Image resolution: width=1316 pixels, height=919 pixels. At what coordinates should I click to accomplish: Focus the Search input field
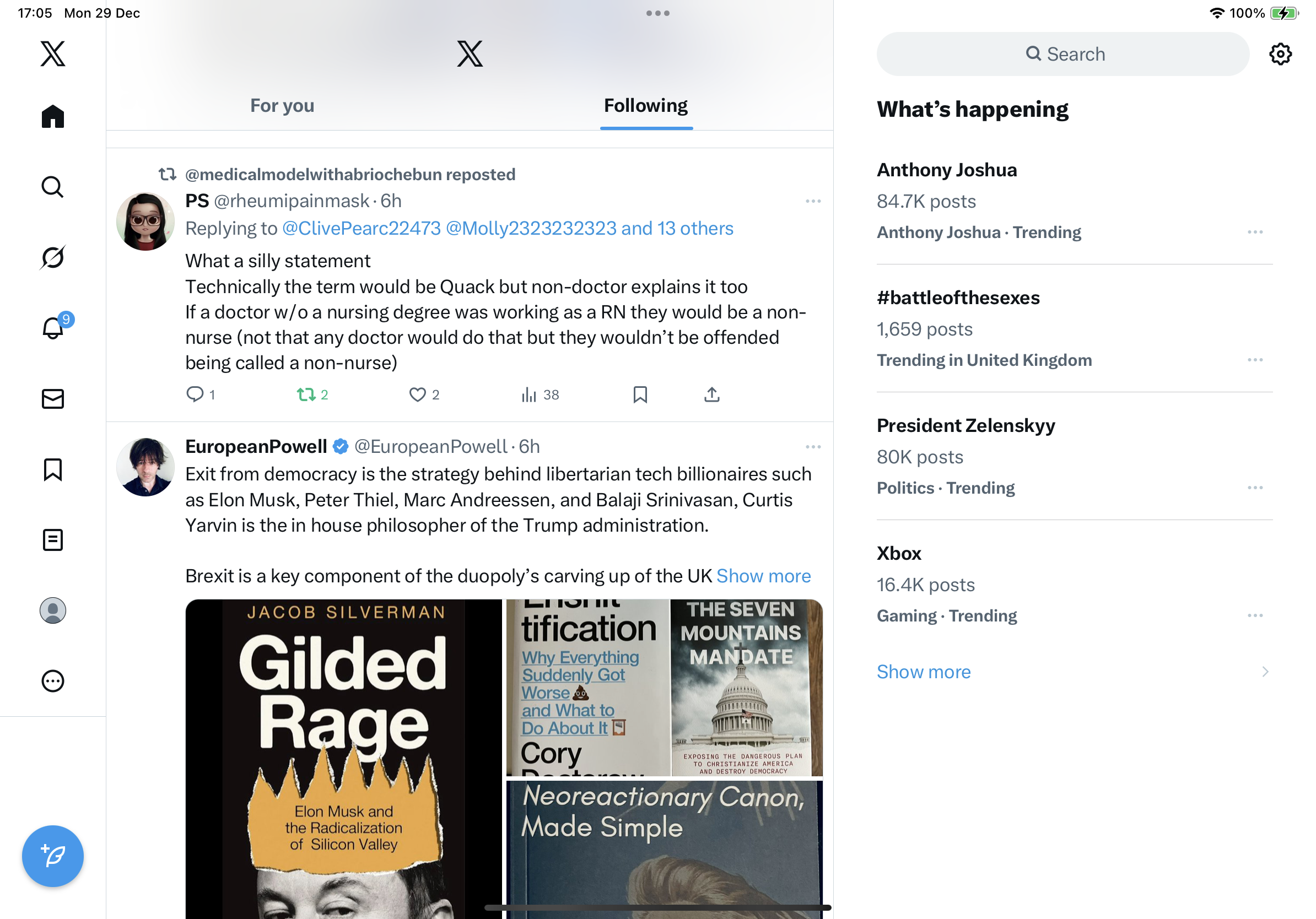(1062, 55)
